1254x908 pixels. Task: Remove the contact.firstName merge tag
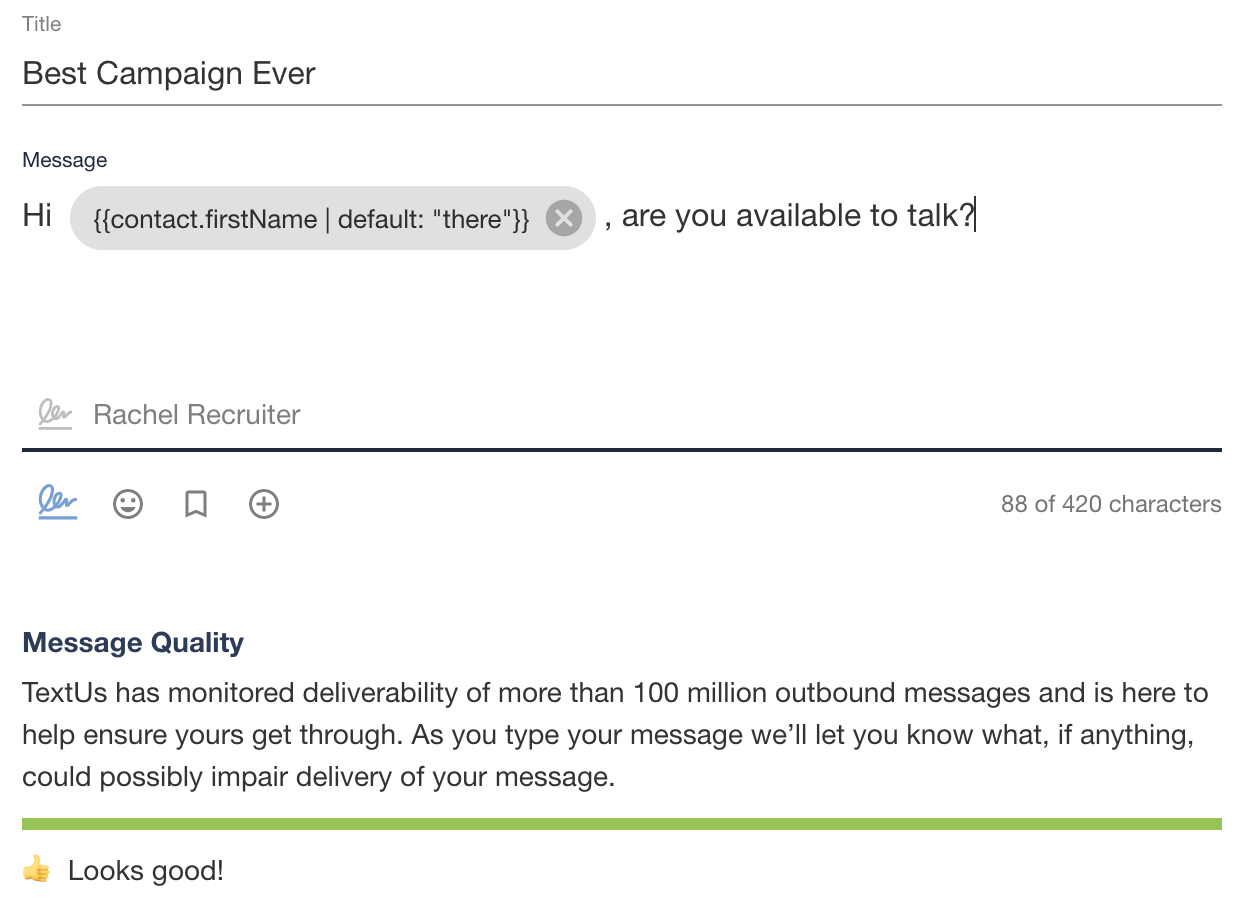pyautogui.click(x=564, y=217)
